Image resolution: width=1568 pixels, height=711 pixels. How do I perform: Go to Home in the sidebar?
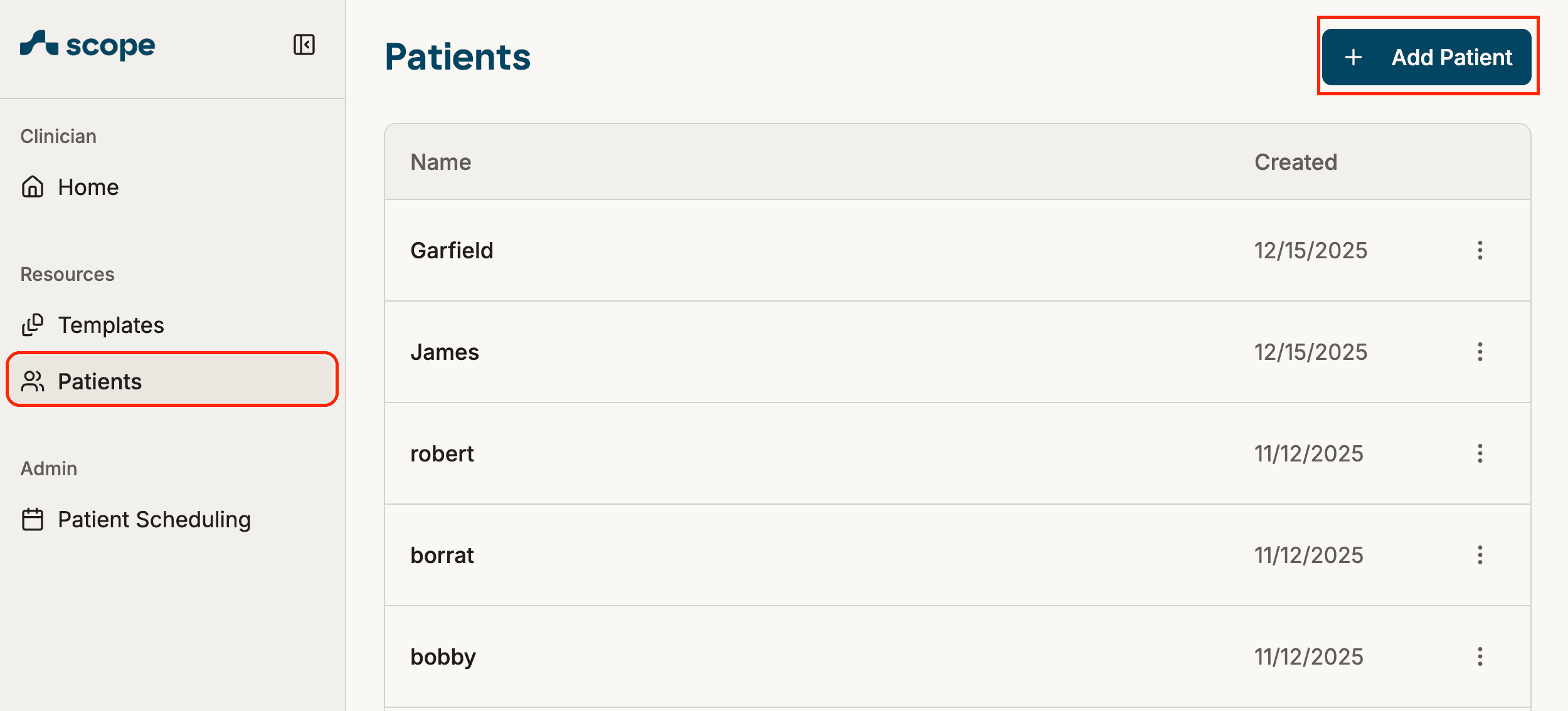click(88, 187)
